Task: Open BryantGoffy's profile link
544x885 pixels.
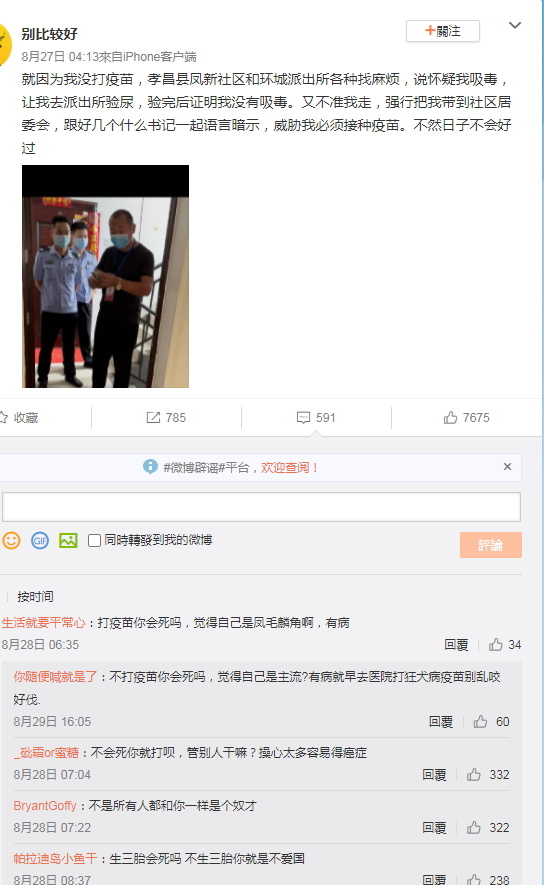Action: click(45, 805)
